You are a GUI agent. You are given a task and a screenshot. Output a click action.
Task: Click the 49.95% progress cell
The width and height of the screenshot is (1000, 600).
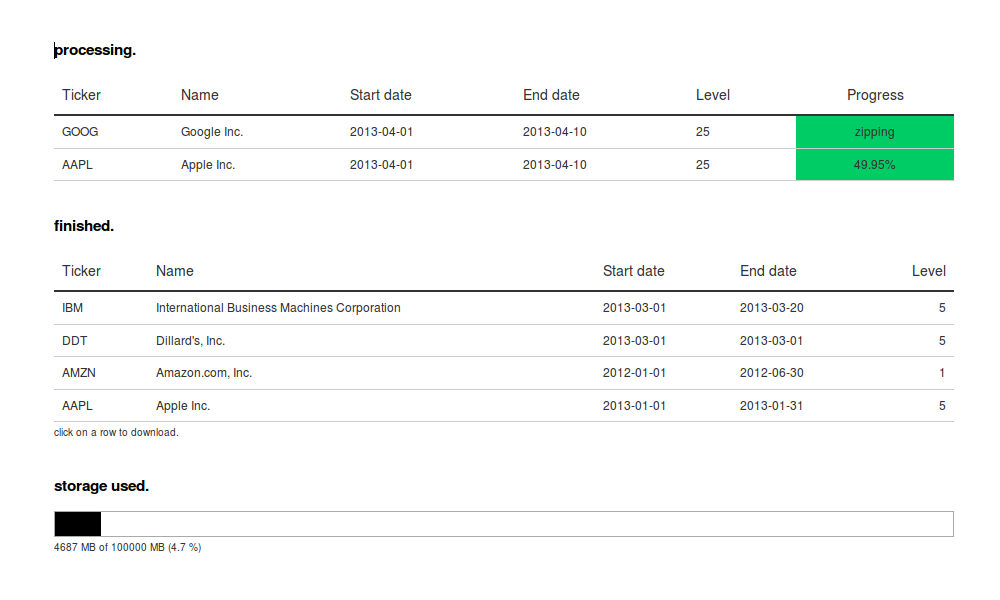pyautogui.click(x=874, y=165)
